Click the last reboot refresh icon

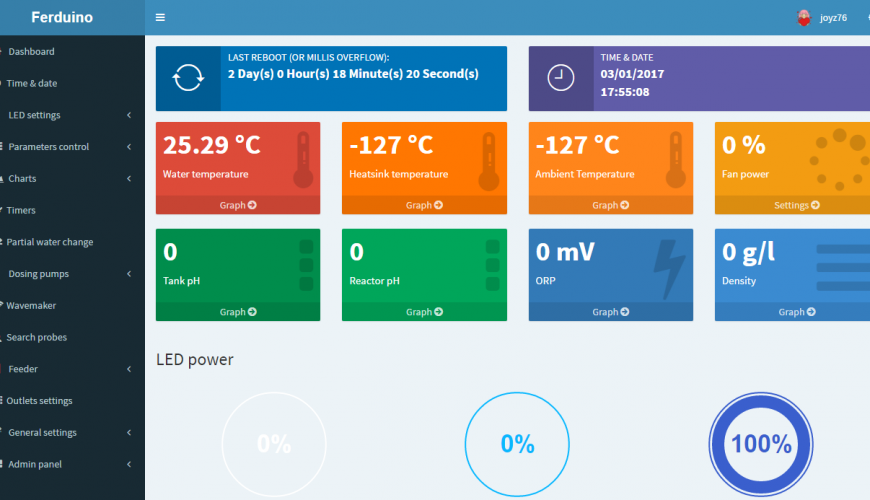point(188,78)
